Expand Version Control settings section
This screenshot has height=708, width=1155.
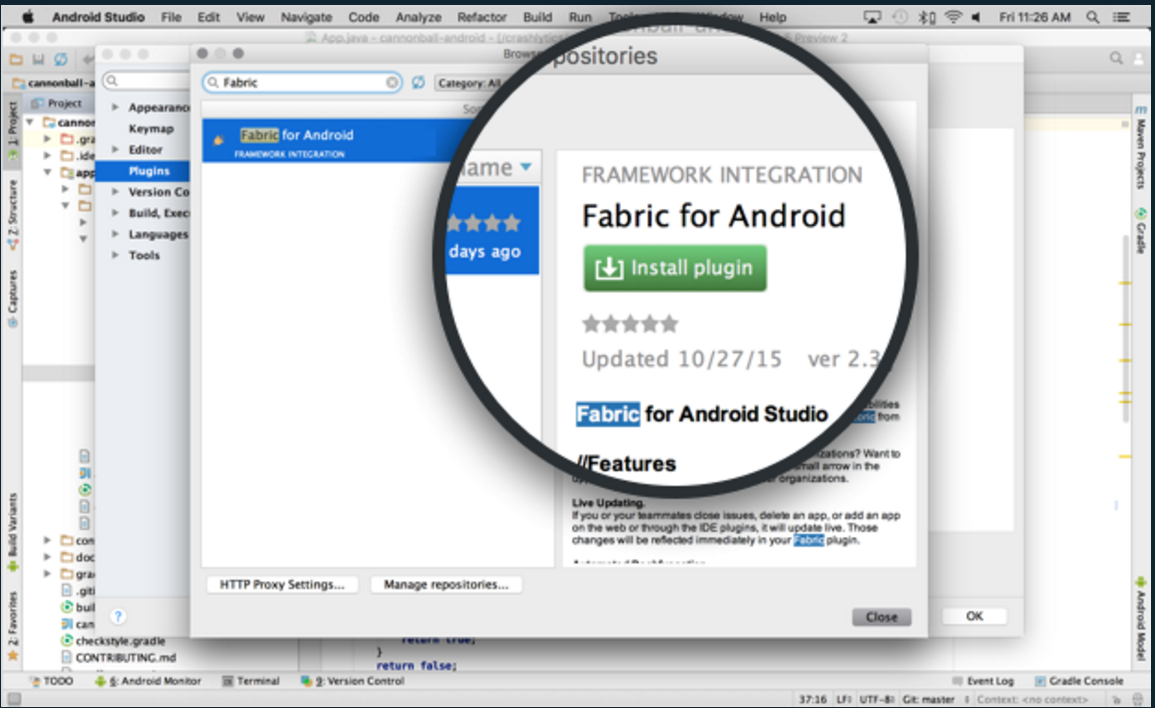(x=116, y=192)
